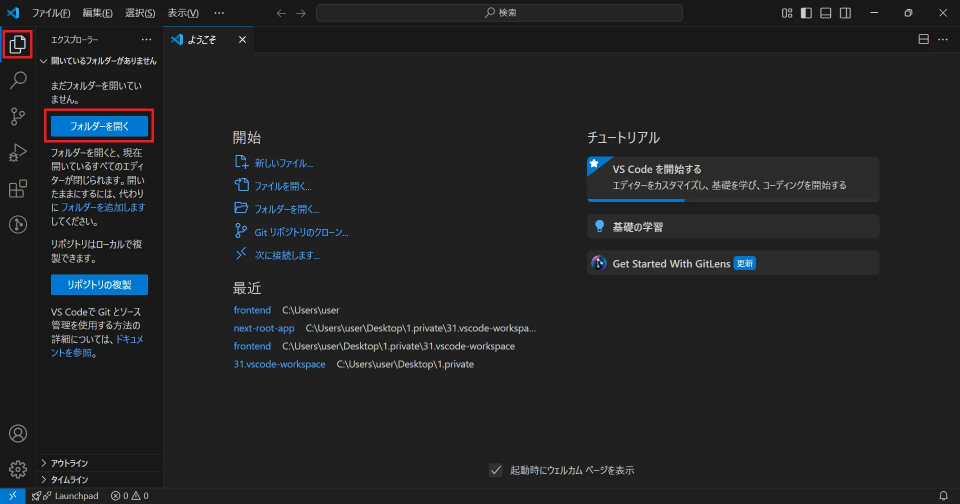Open the Manage gear icon
Image resolution: width=960 pixels, height=504 pixels.
pyautogui.click(x=18, y=469)
